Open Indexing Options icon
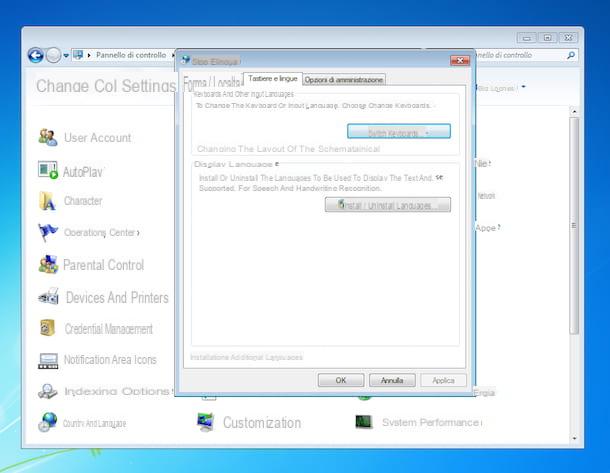610x473 pixels. (47, 391)
